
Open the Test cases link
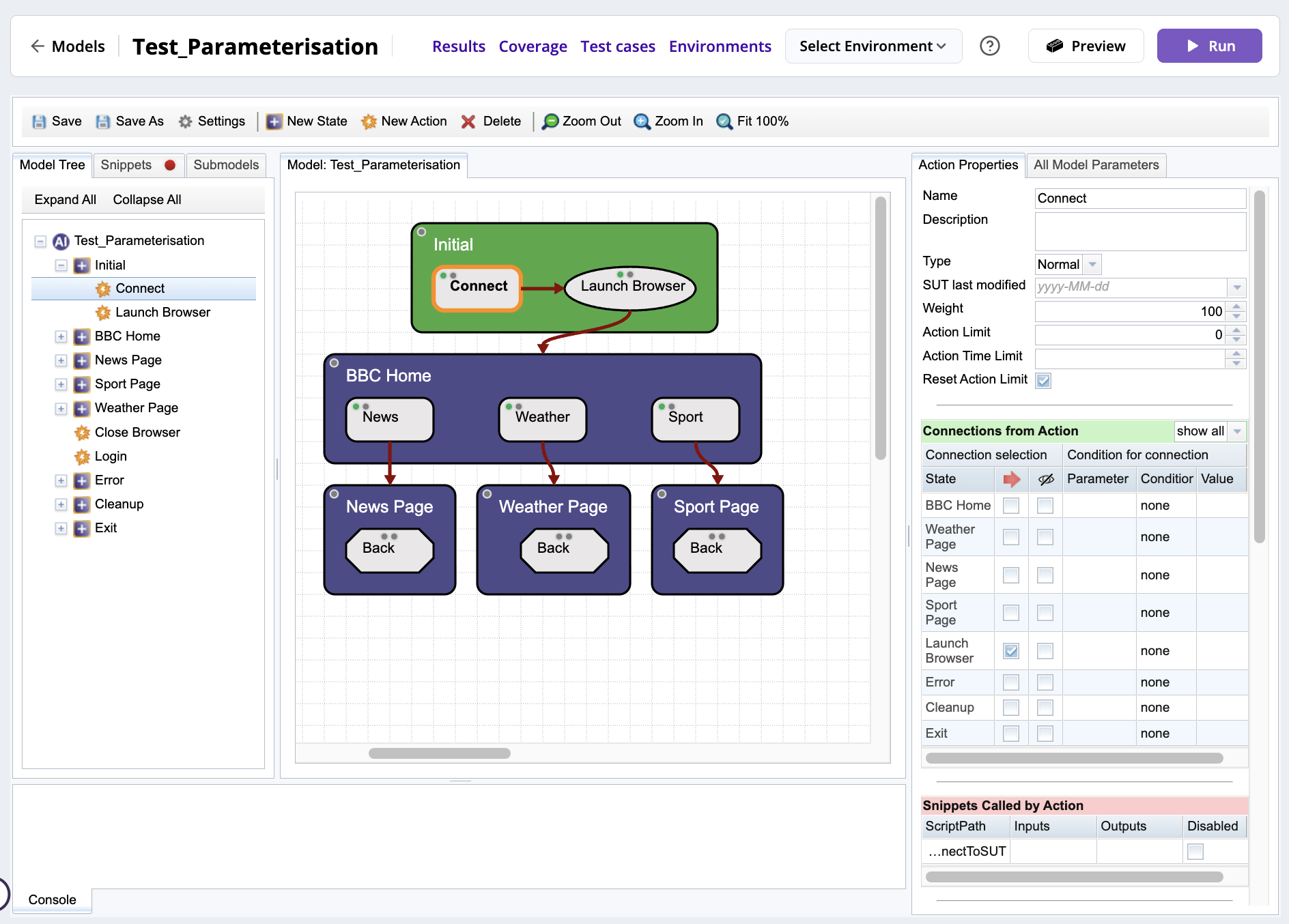pos(617,46)
